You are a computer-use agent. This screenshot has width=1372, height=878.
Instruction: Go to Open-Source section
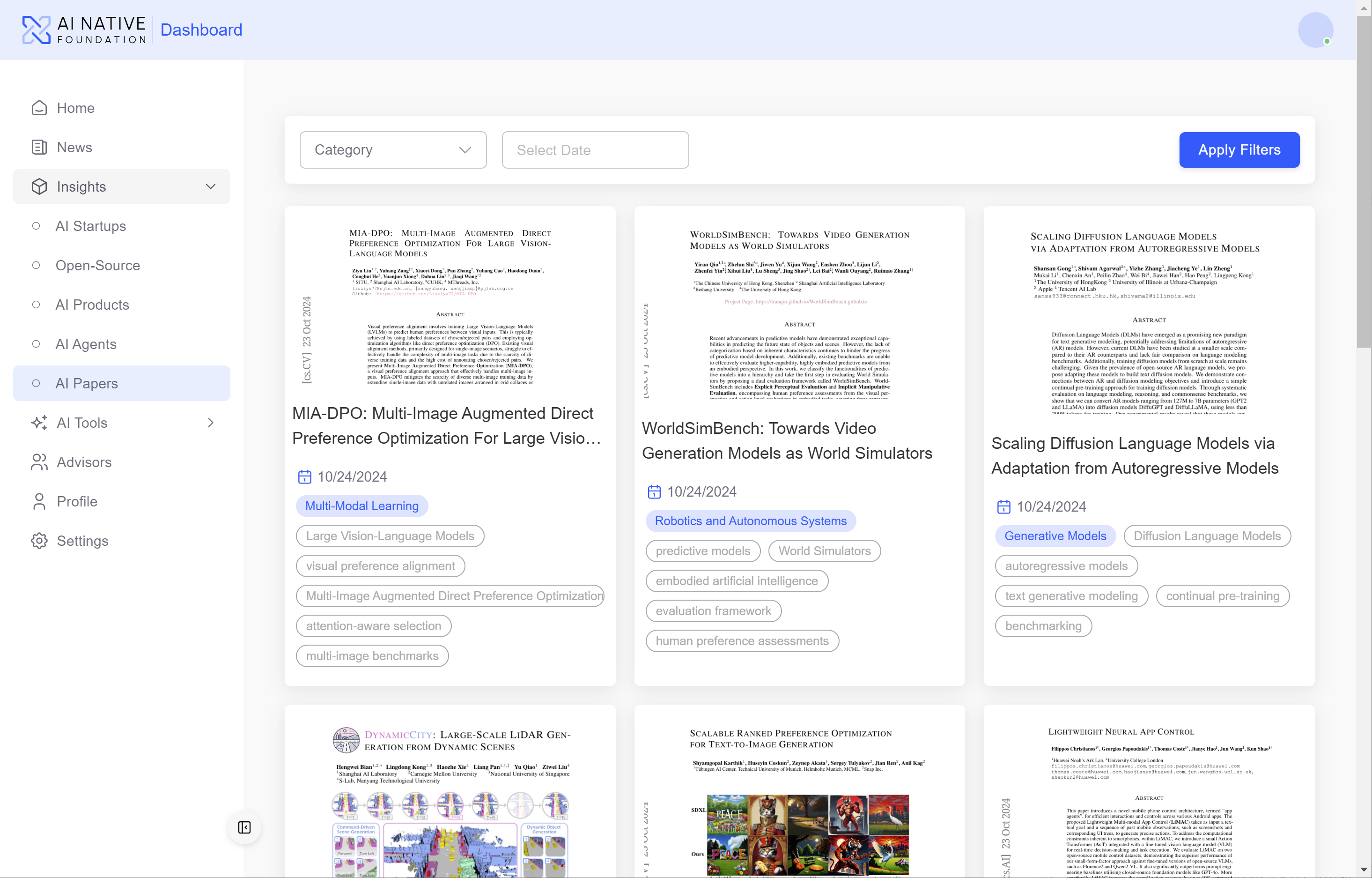coord(97,265)
